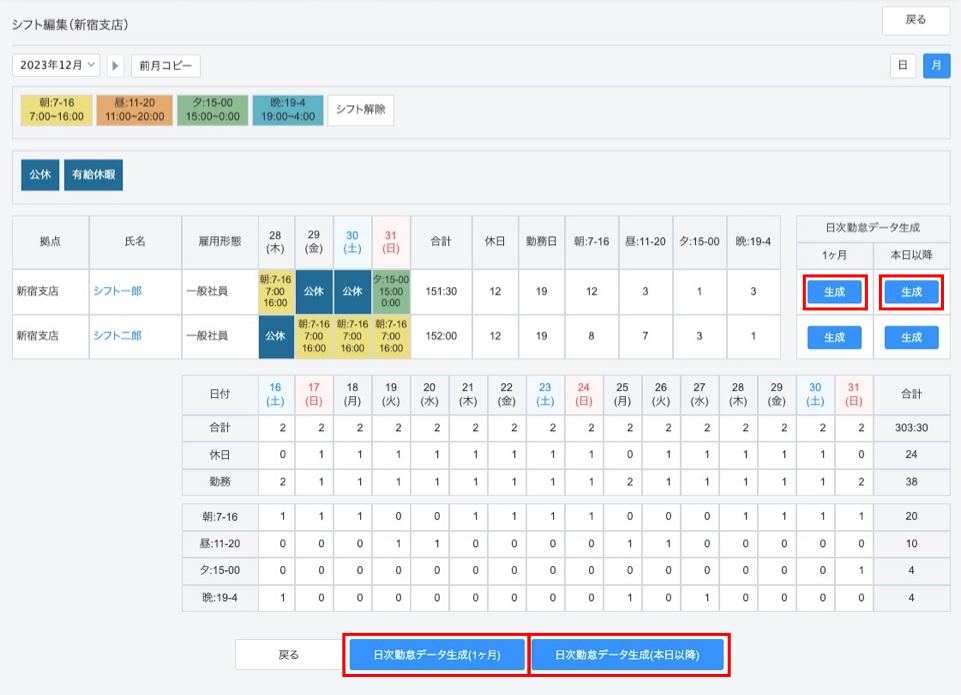This screenshot has width=961, height=695.
Task: Pick the 夕:15-00 green shift swatch
Action: point(212,110)
